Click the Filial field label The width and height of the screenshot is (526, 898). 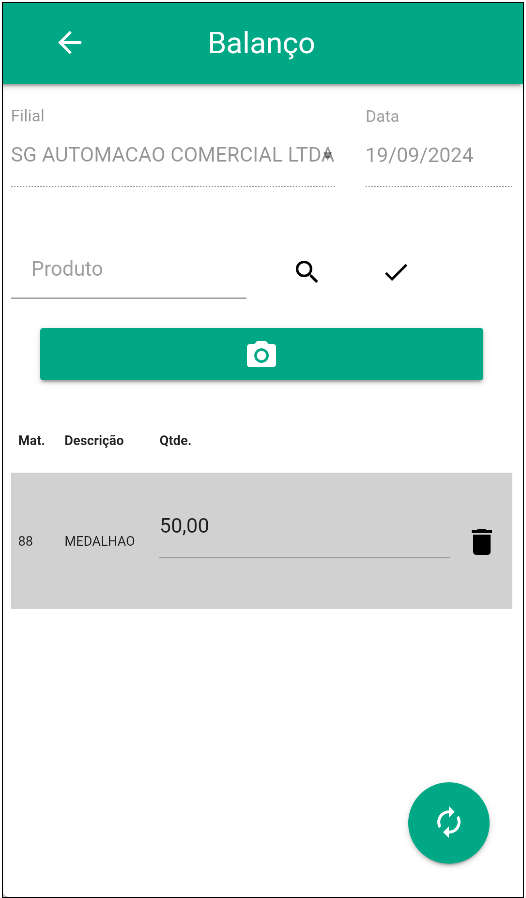click(28, 116)
